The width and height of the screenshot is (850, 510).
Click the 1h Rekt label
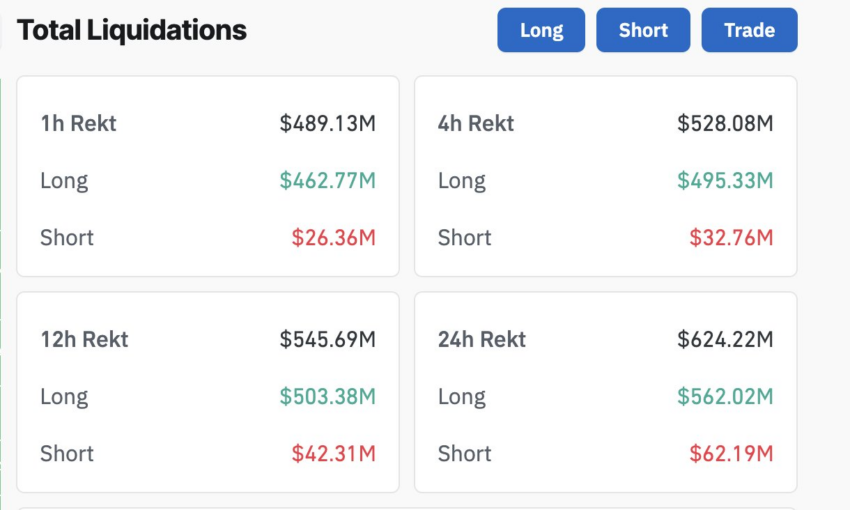pos(78,124)
